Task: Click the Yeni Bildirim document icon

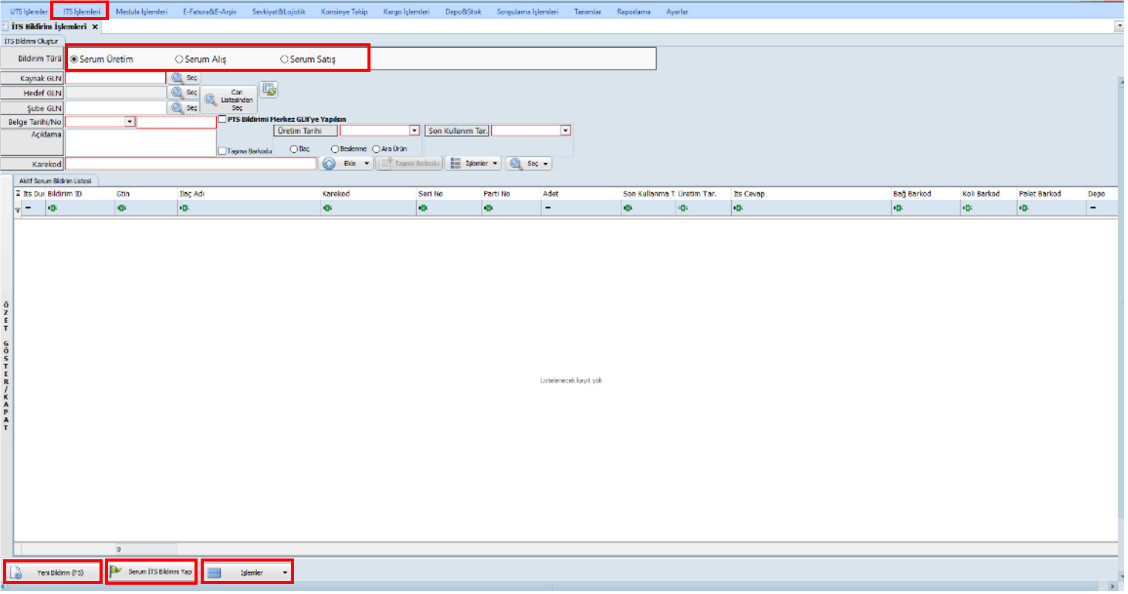Action: [17, 573]
